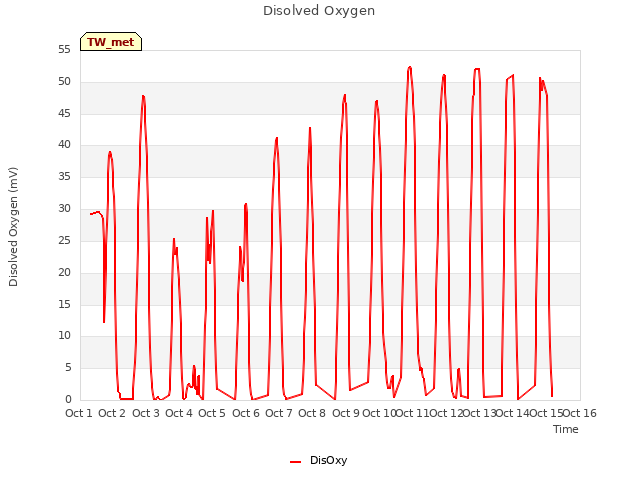Click the 45 y-axis tick label
This screenshot has height=480, width=640.
pyautogui.click(x=64, y=113)
